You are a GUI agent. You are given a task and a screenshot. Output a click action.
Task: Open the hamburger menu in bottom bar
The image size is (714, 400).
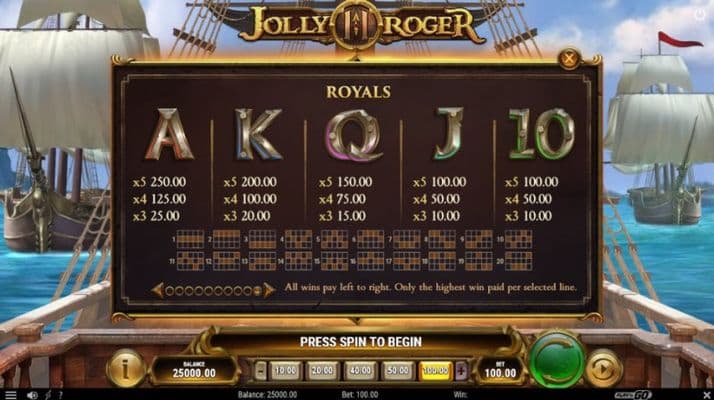click(10, 395)
